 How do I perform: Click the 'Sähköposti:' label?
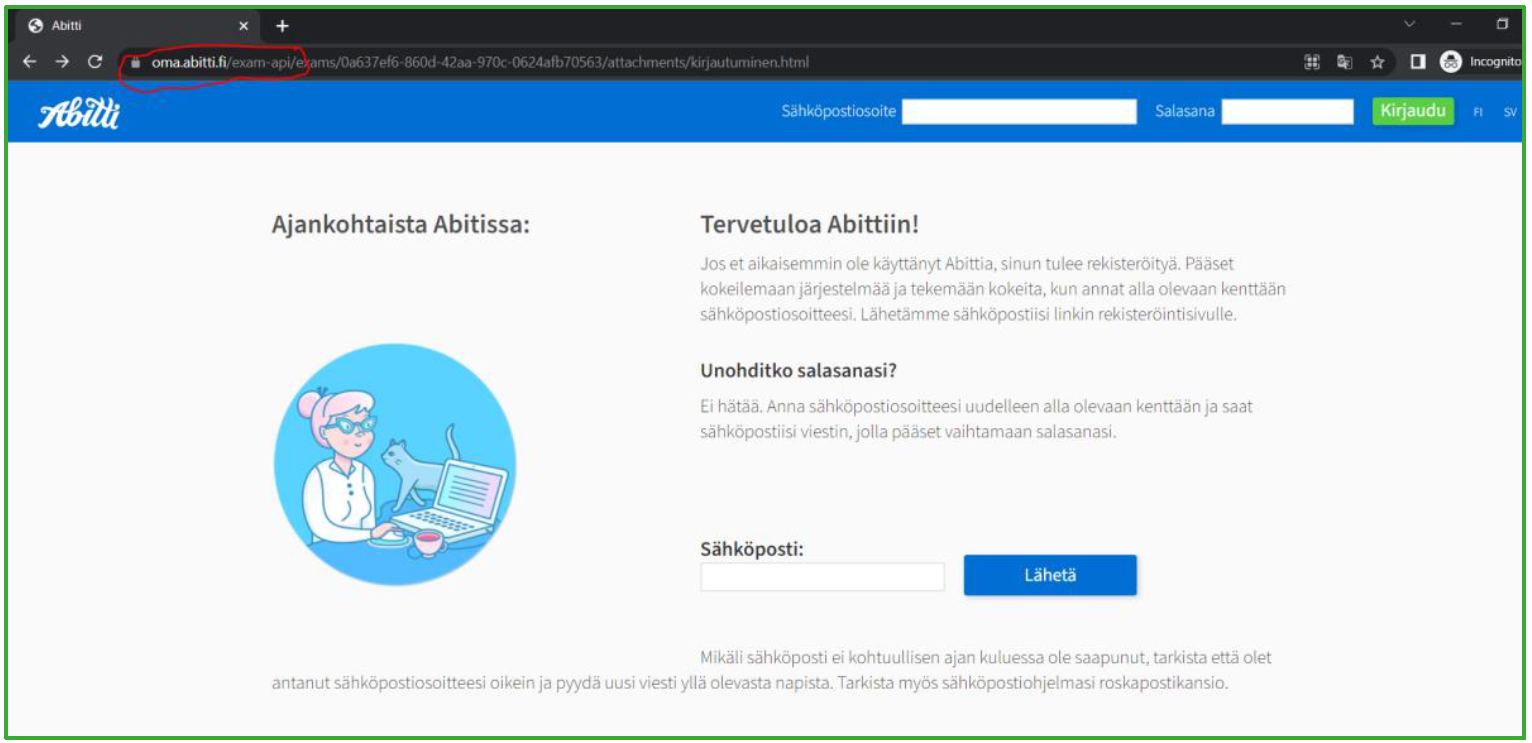pos(752,549)
